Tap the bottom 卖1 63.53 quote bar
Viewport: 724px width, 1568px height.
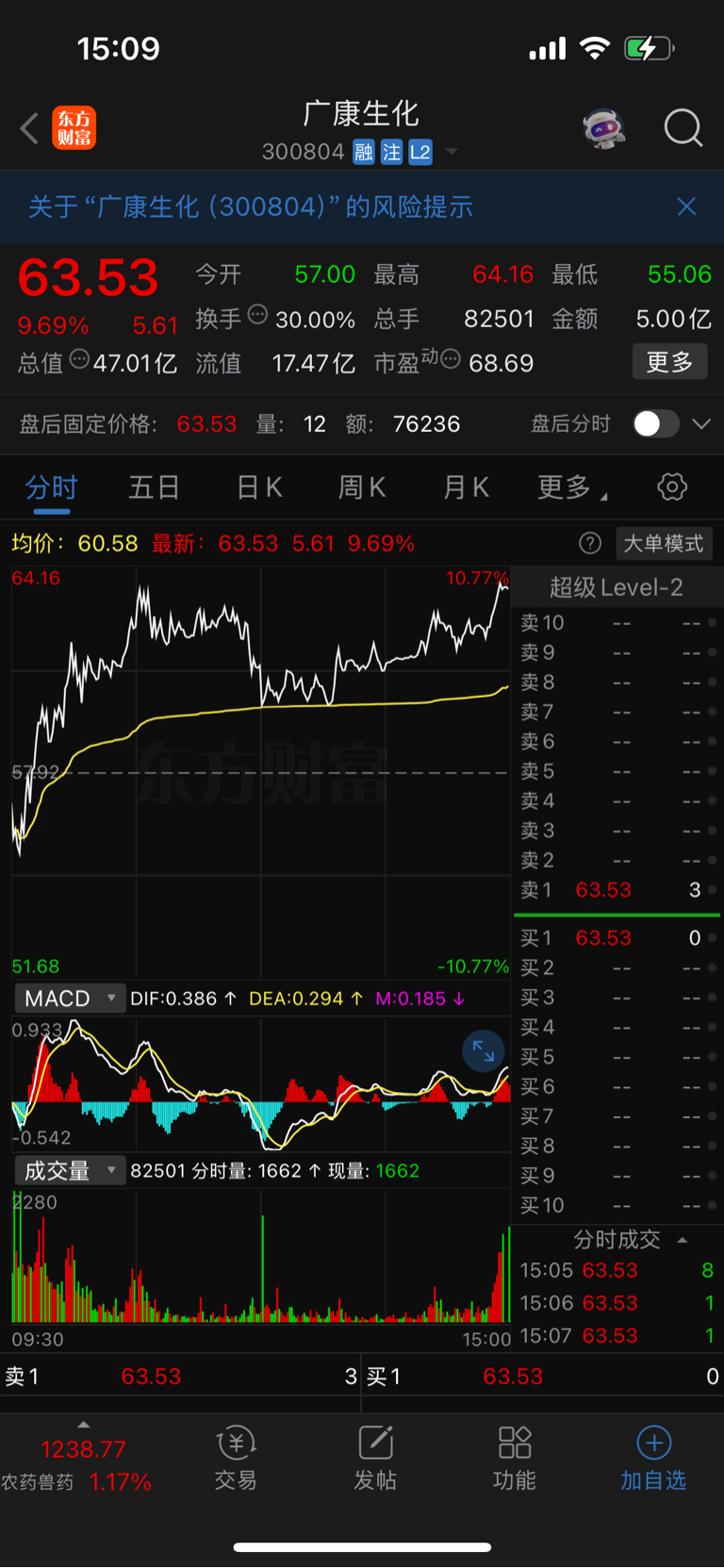[181, 1377]
